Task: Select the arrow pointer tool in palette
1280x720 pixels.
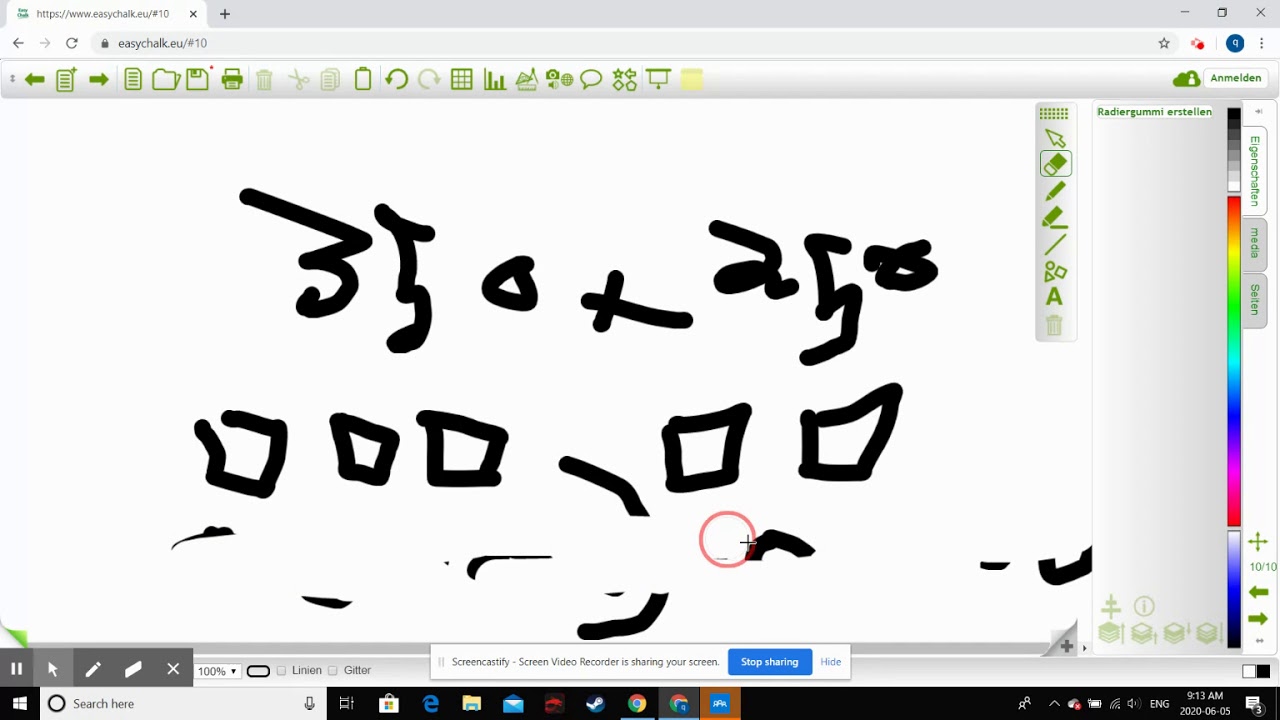Action: [1055, 138]
